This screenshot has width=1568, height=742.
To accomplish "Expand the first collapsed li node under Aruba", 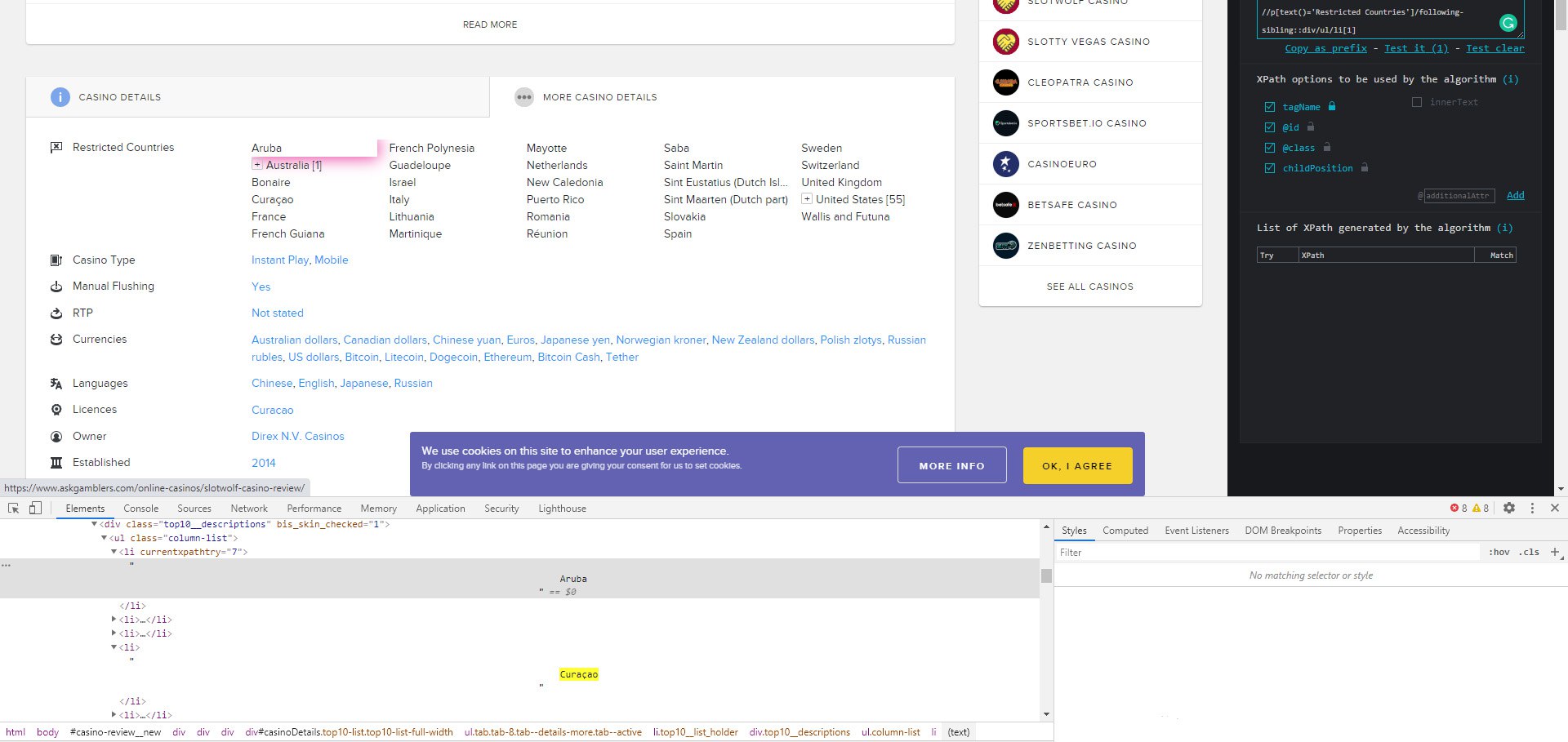I will pyautogui.click(x=114, y=620).
